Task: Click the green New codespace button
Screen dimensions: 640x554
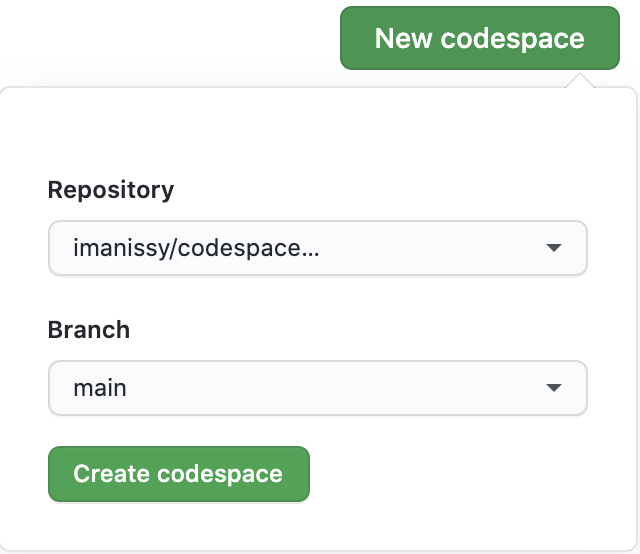Action: (480, 39)
